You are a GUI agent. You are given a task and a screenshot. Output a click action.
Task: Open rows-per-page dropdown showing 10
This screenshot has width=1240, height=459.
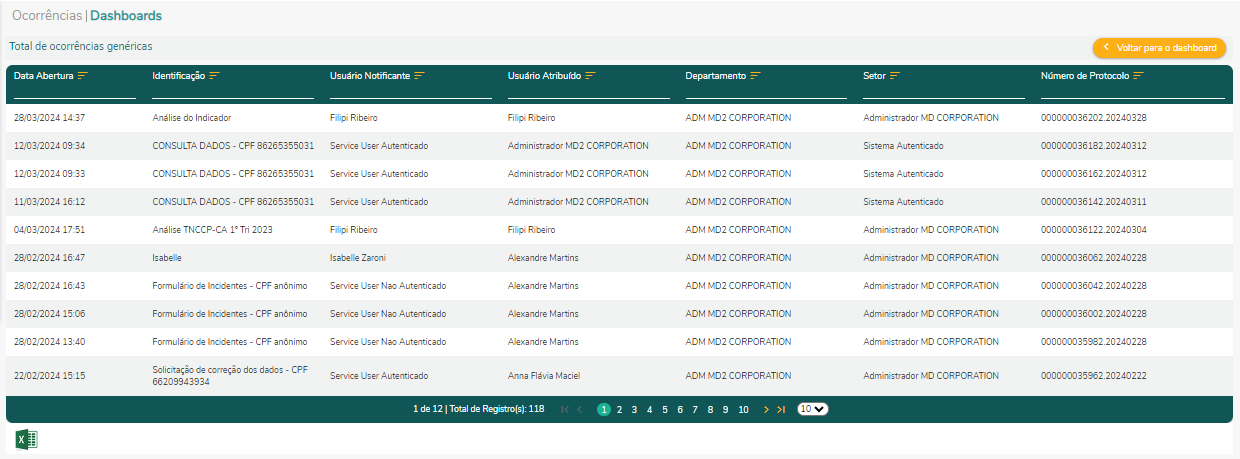(812, 409)
